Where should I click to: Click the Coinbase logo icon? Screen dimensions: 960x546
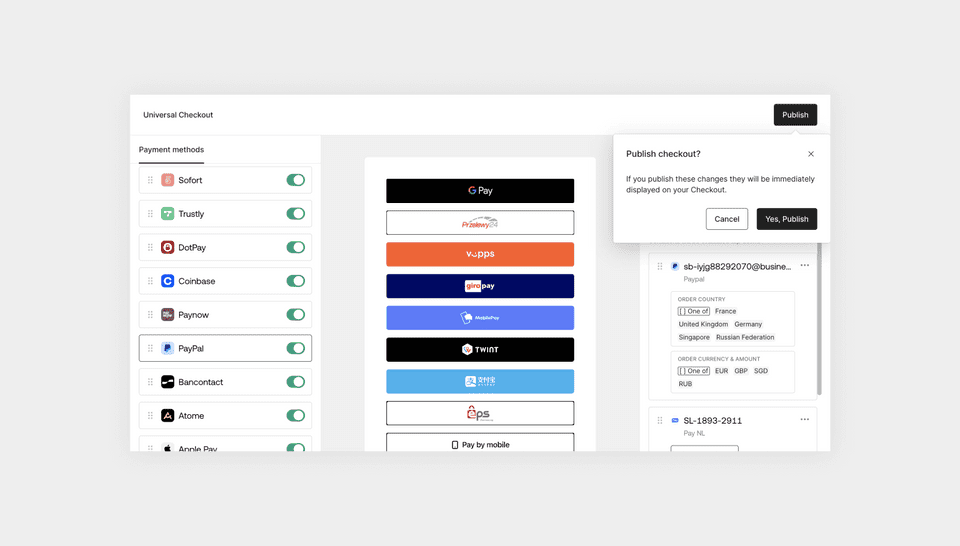click(x=167, y=281)
